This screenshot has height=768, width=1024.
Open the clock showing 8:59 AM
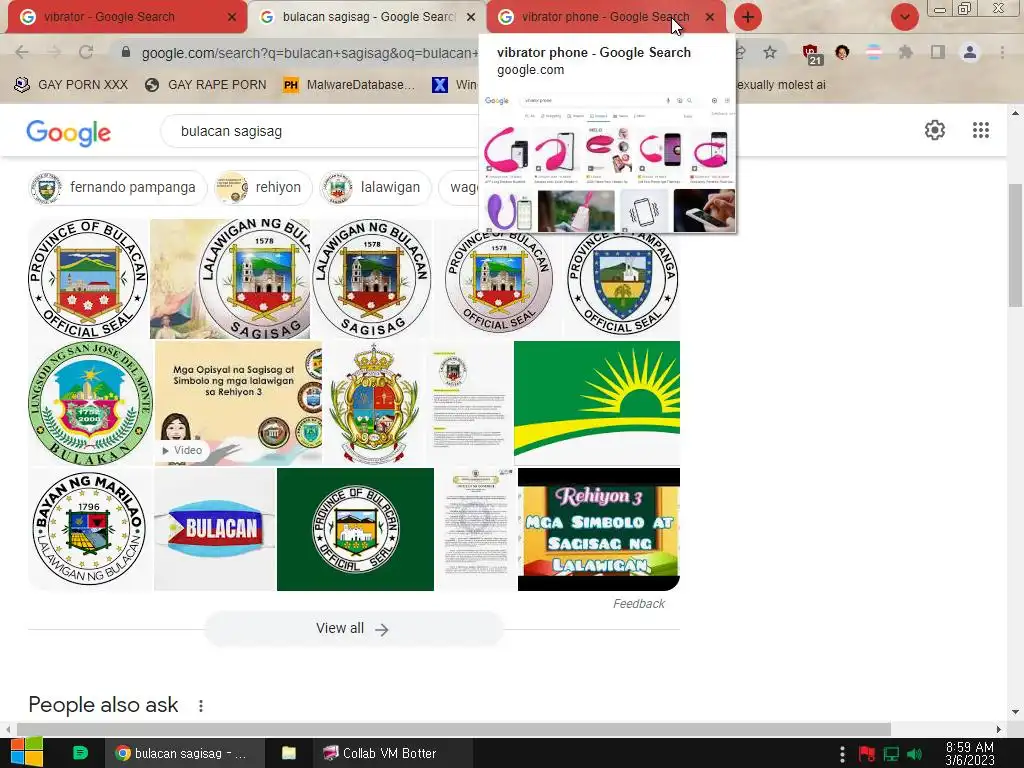tap(970, 753)
